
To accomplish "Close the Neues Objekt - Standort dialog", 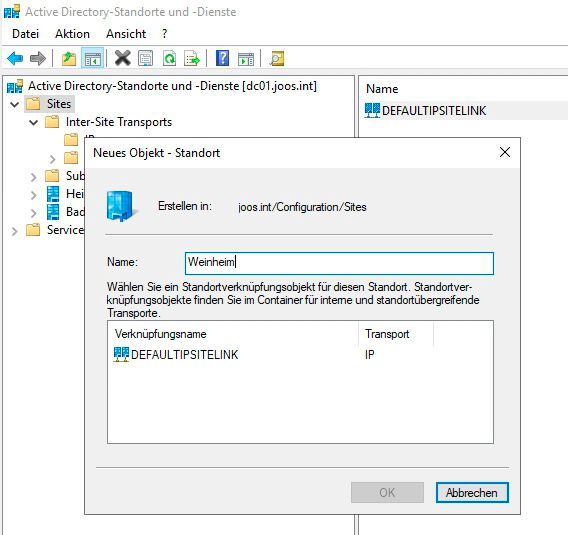I will point(505,152).
